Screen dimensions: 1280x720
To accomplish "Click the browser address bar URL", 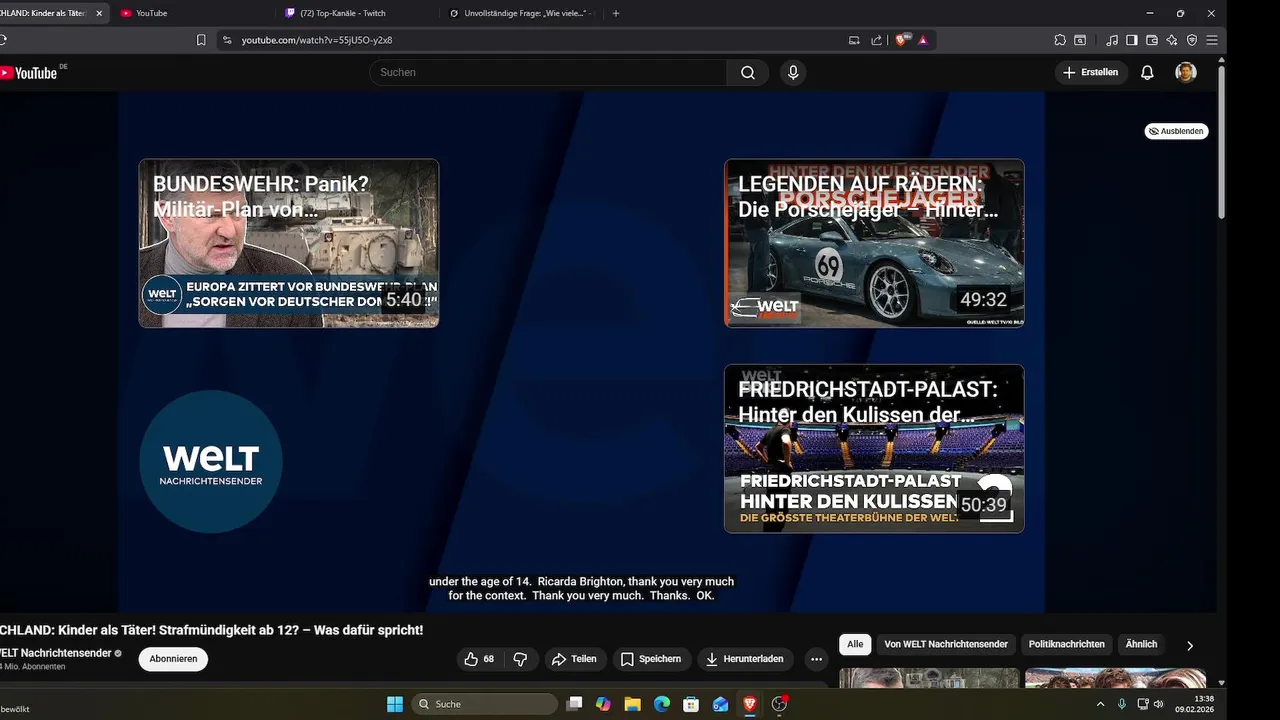I will (x=317, y=40).
